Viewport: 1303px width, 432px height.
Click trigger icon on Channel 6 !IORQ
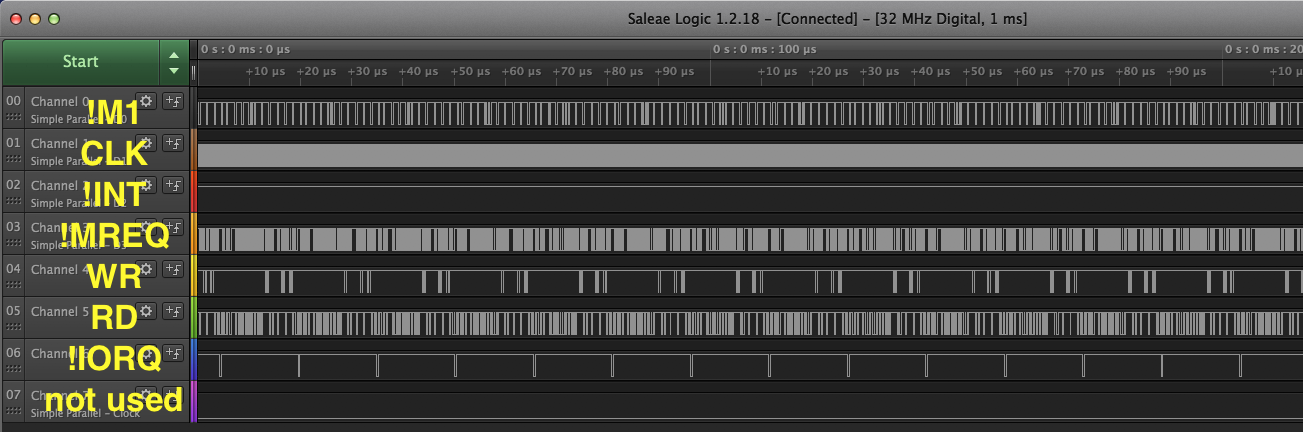tap(173, 353)
